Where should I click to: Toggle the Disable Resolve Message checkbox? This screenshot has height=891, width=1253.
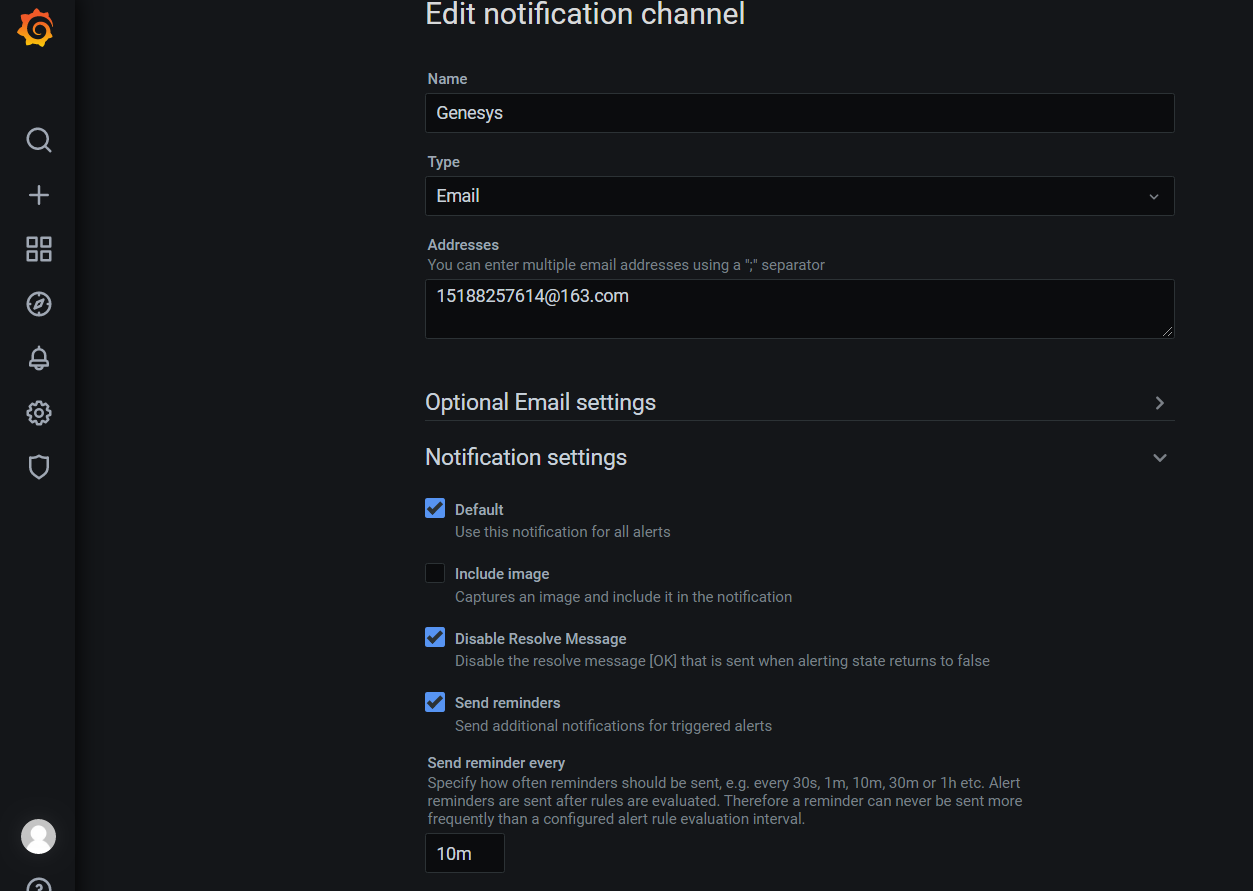coord(435,638)
